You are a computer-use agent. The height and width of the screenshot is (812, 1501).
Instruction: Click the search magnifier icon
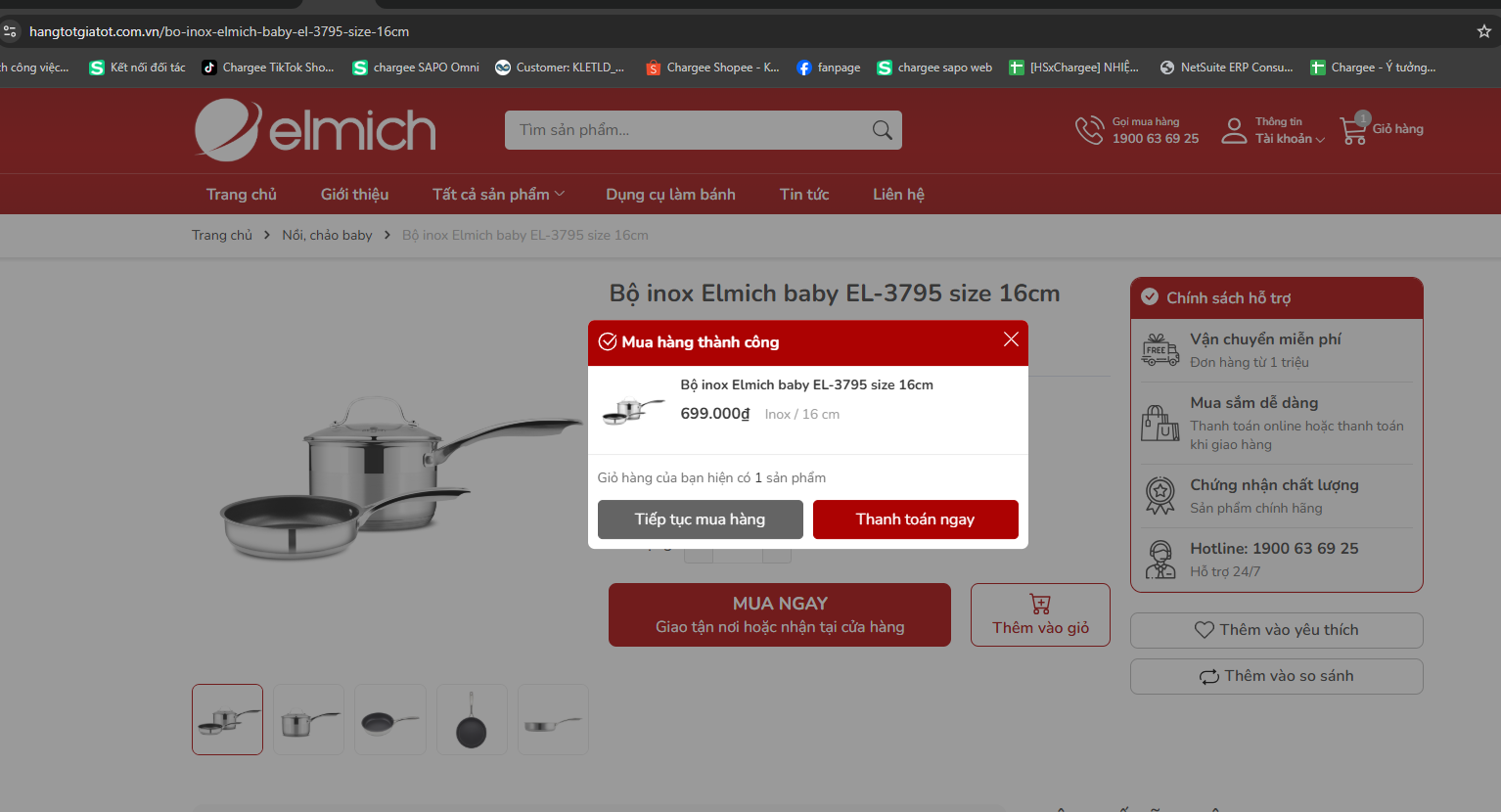click(882, 130)
